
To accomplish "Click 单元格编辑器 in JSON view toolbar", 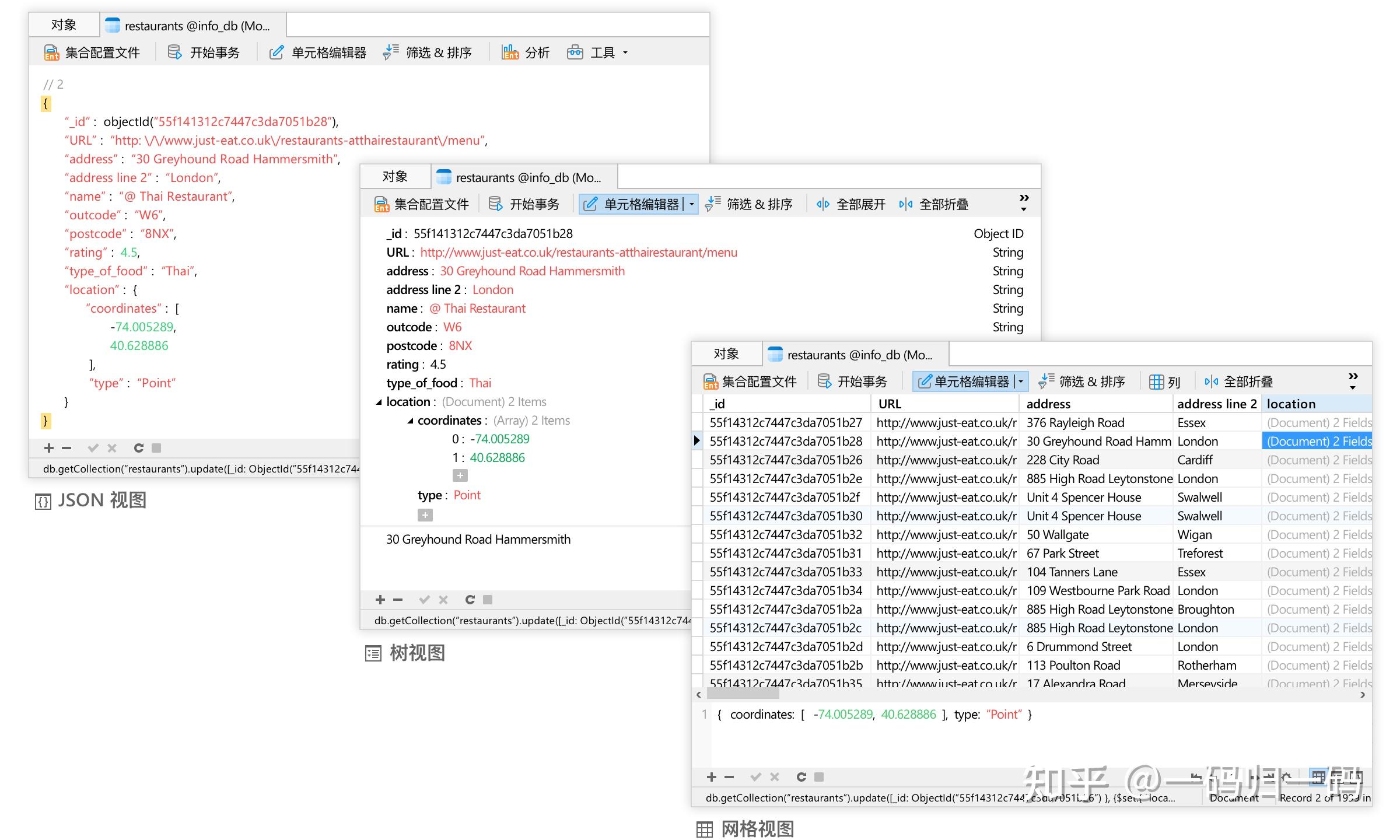I will click(318, 52).
